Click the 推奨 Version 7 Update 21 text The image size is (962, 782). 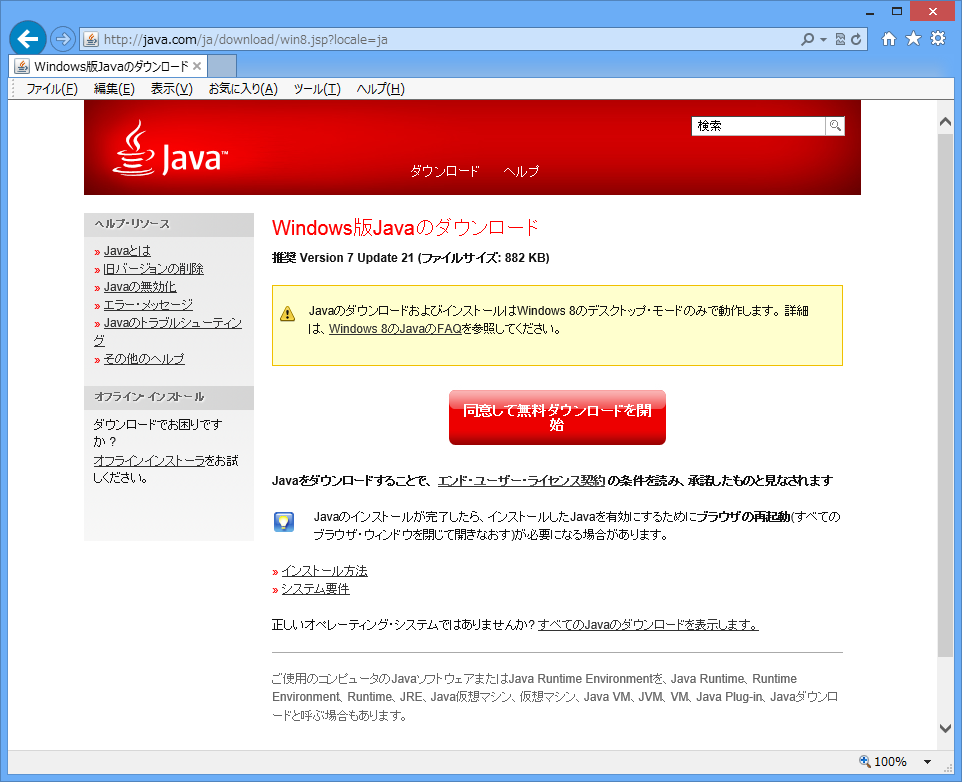[x=343, y=258]
